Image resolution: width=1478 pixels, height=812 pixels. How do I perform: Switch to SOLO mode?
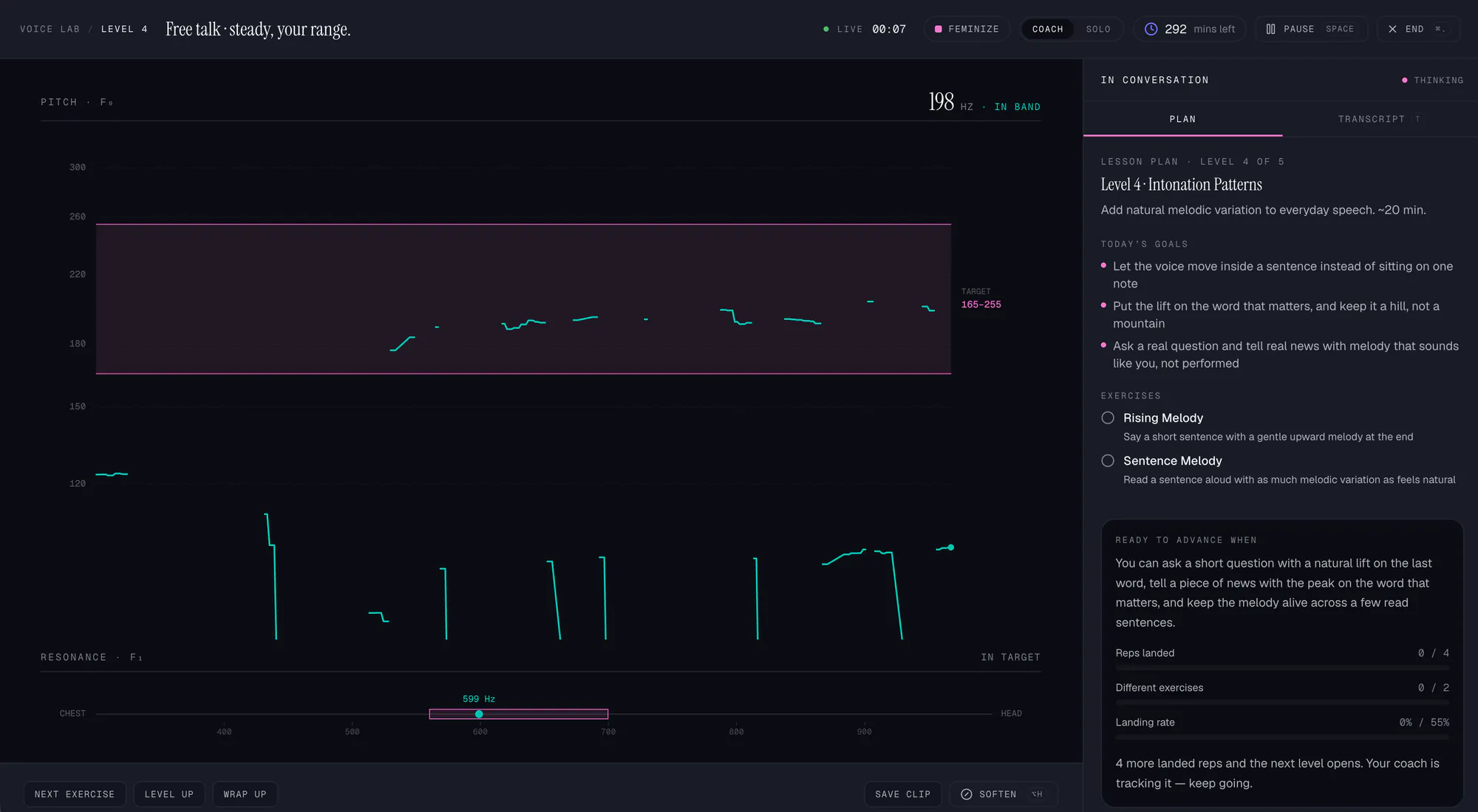(x=1098, y=29)
